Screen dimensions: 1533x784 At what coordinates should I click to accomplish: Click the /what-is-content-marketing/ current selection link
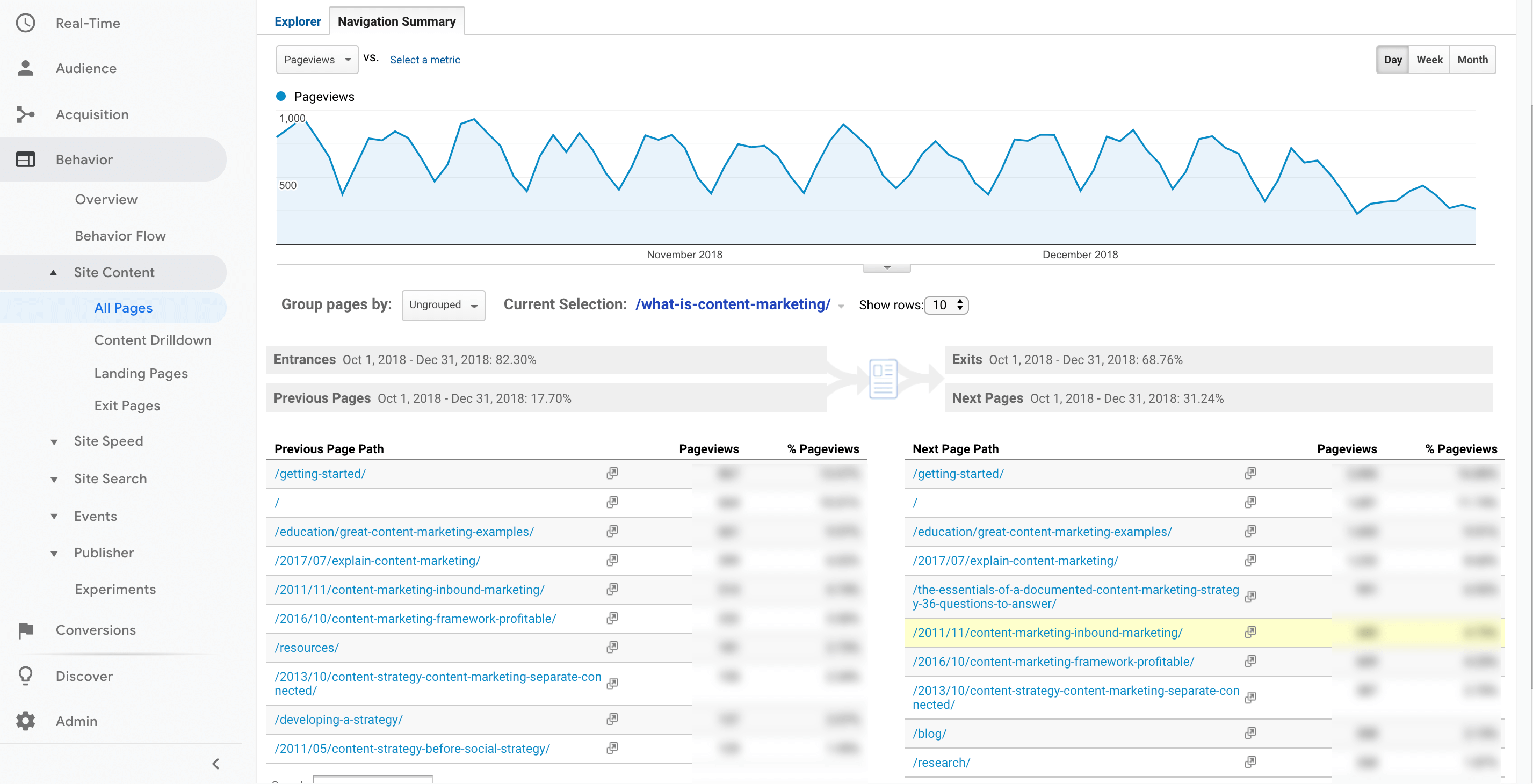click(x=732, y=303)
